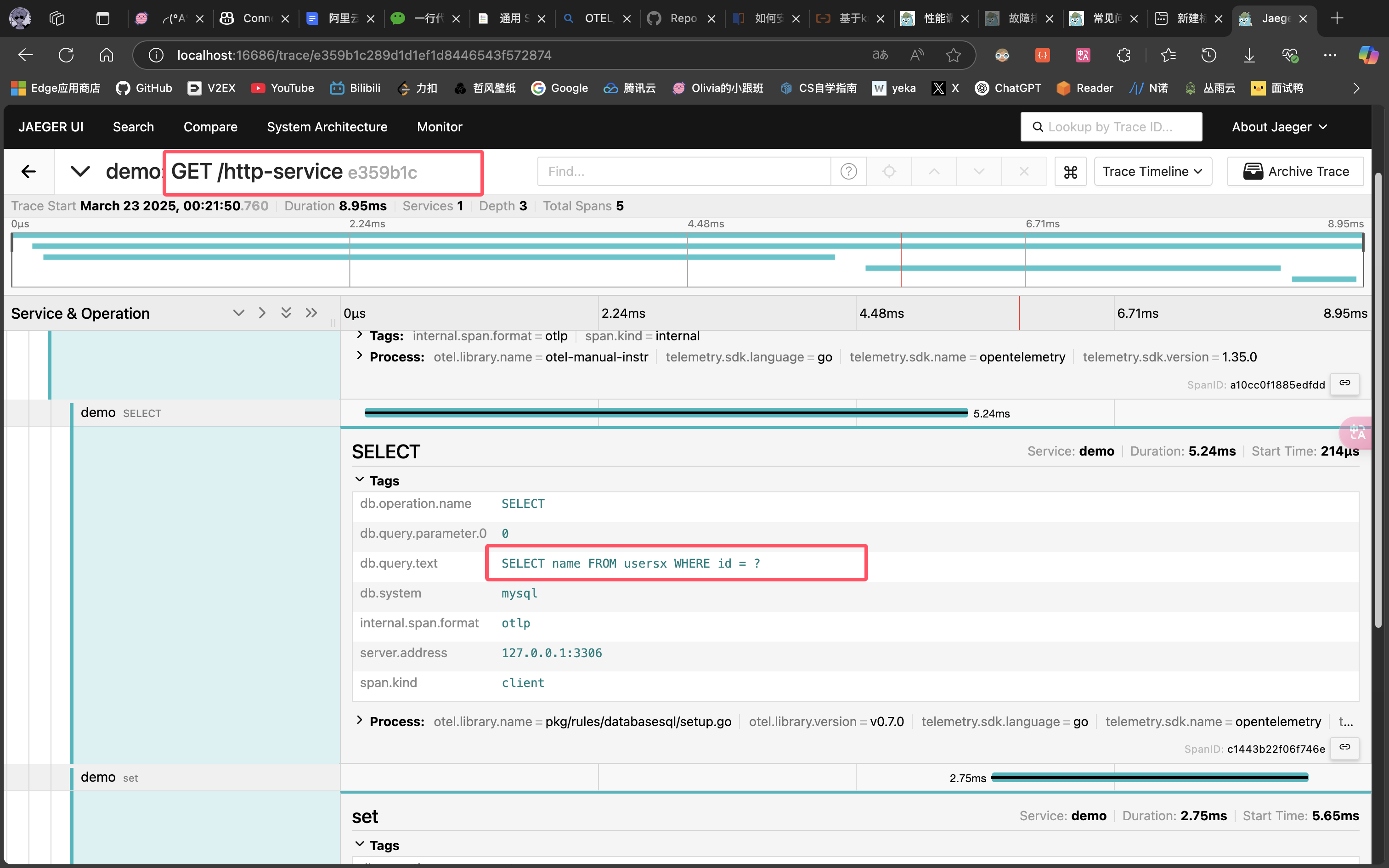Expand the SELECT span Process section

(x=360, y=721)
